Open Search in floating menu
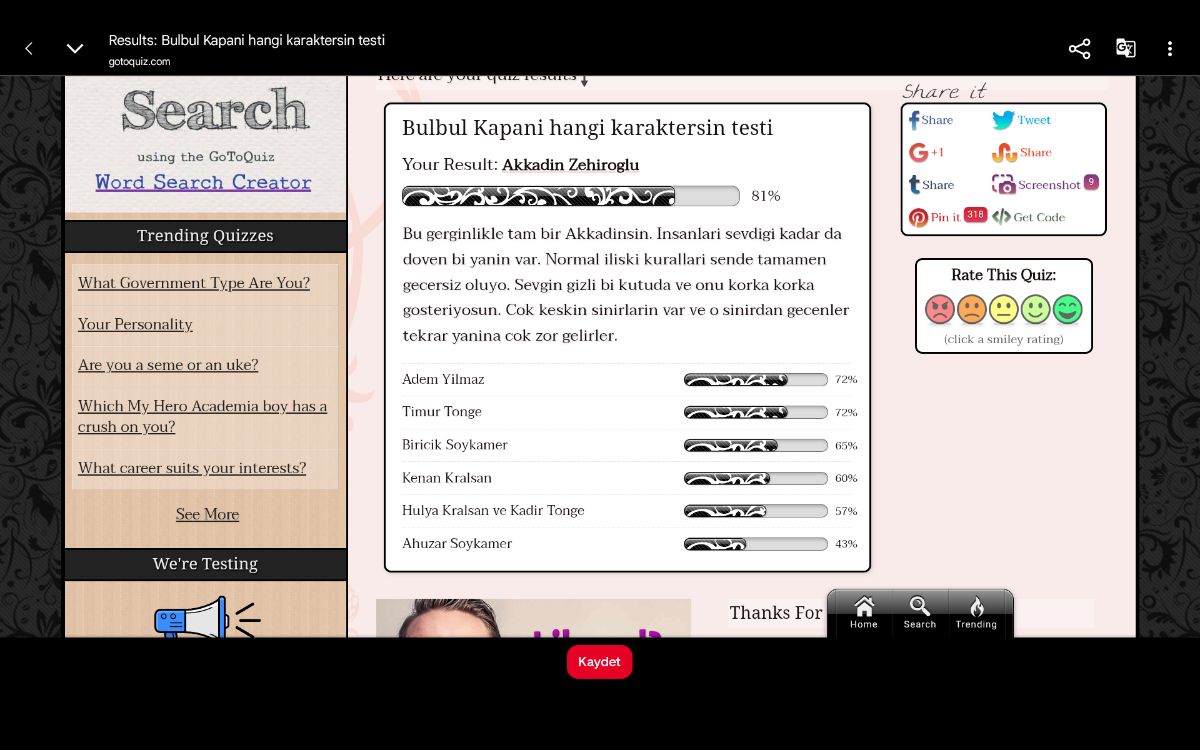The height and width of the screenshot is (750, 1200). [x=920, y=612]
